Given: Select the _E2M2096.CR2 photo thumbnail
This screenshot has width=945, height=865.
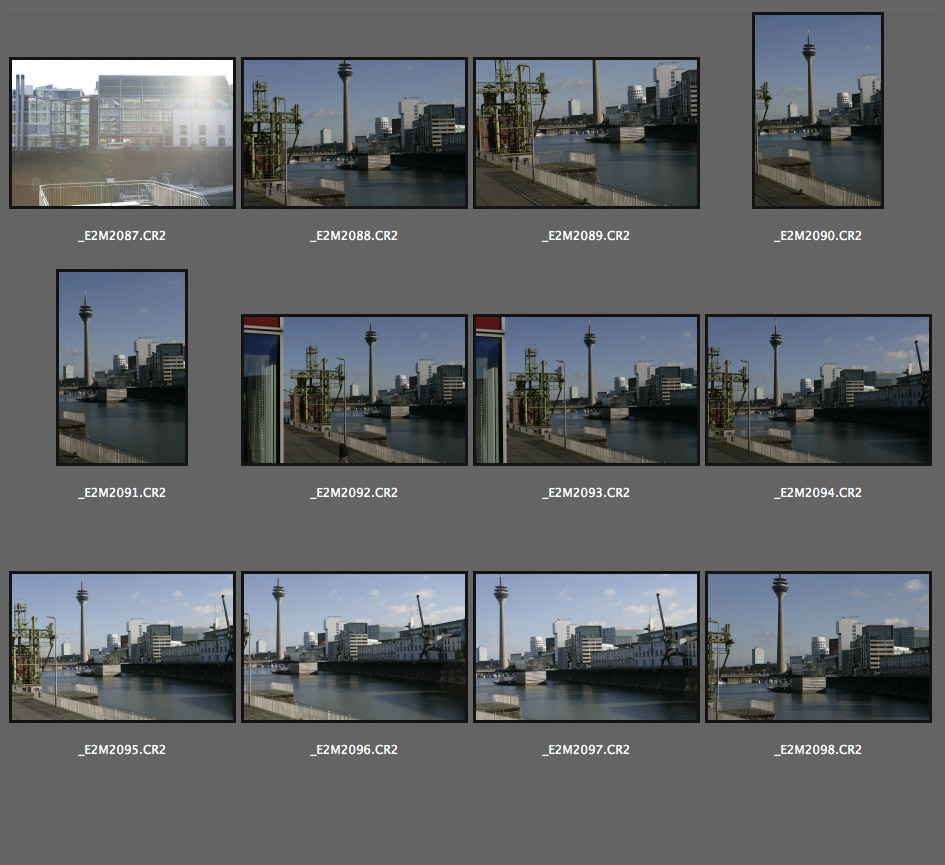Looking at the screenshot, I should click(354, 647).
